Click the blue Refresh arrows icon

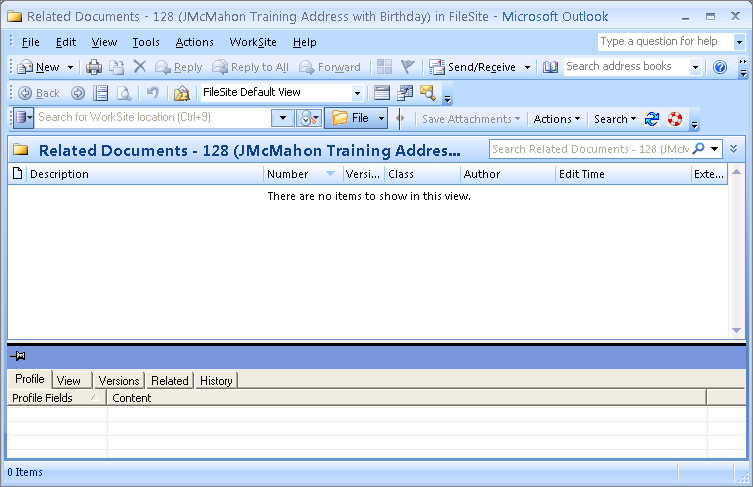tap(652, 119)
